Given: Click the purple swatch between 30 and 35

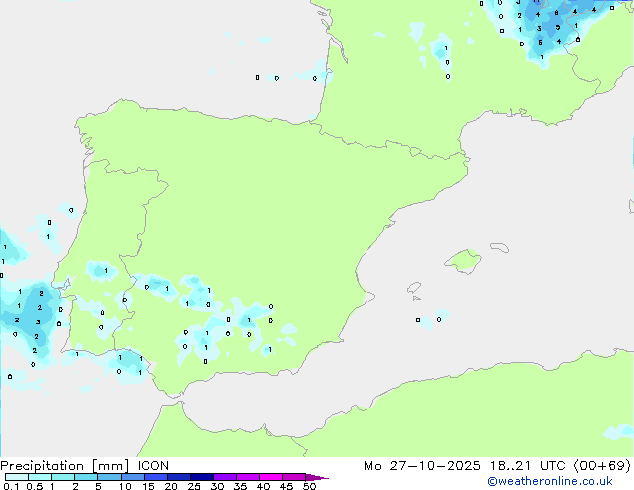Looking at the screenshot, I should pos(227,478).
